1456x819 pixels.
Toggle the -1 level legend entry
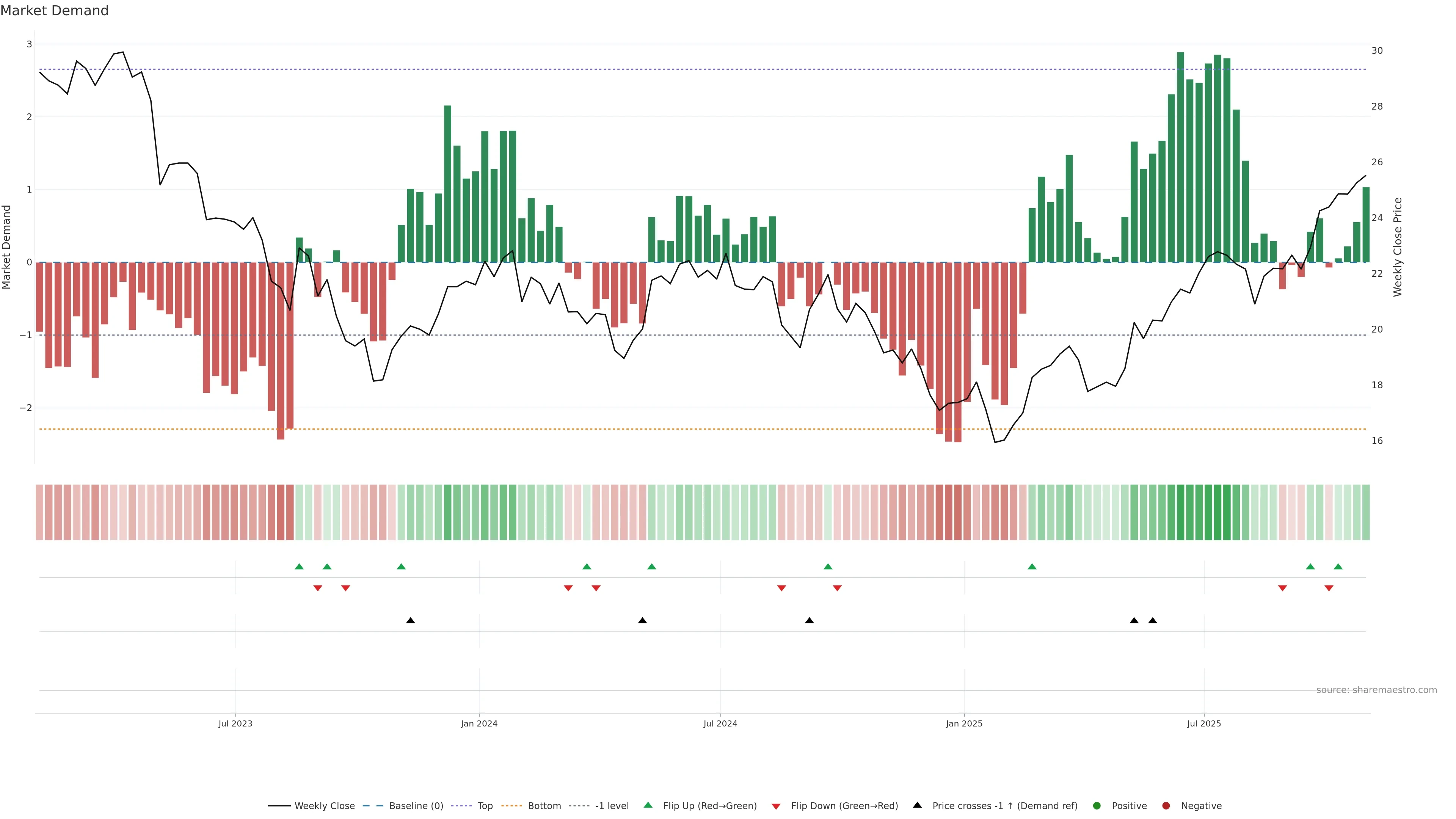(612, 806)
